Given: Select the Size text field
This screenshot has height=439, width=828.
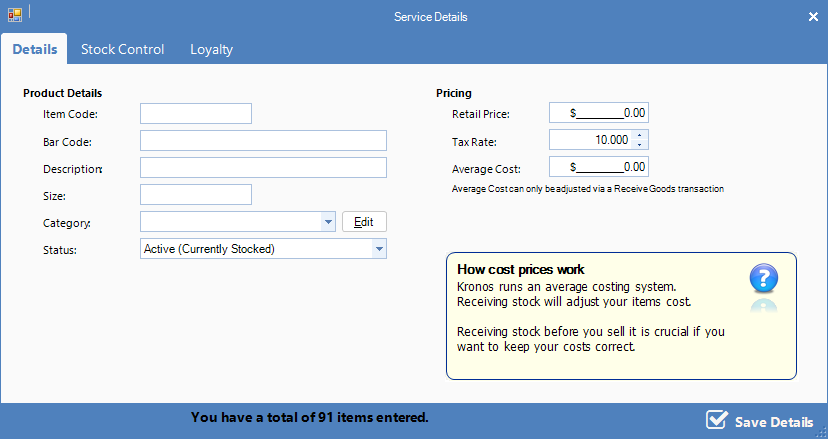Looking at the screenshot, I should 196,194.
